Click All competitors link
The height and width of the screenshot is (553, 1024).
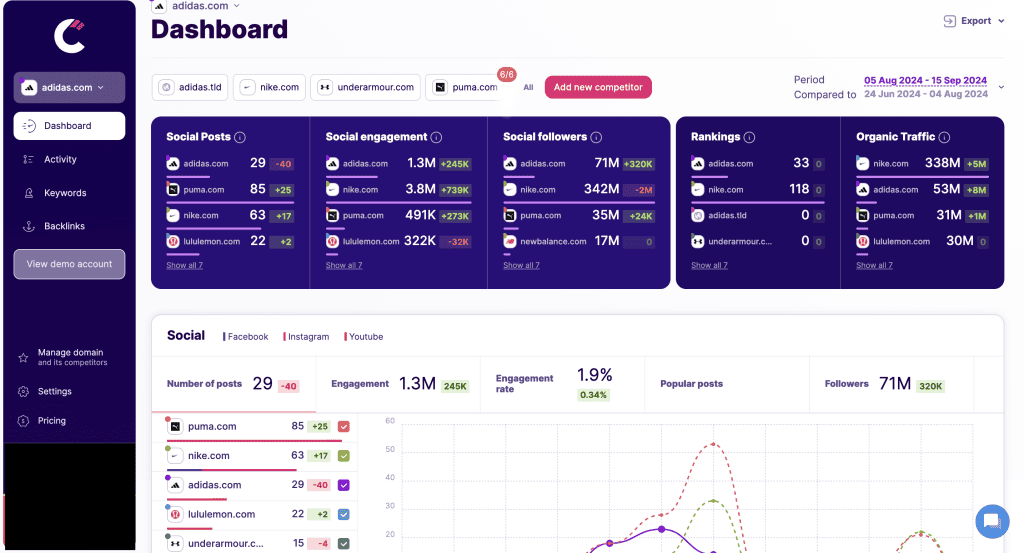(x=528, y=87)
